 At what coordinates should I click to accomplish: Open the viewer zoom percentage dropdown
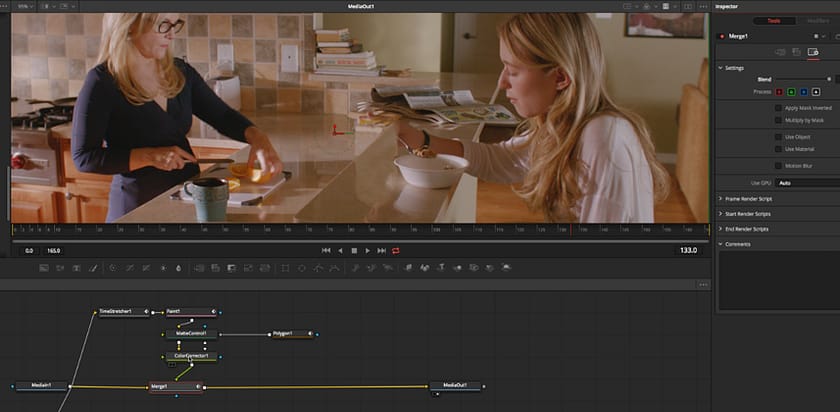pos(25,6)
